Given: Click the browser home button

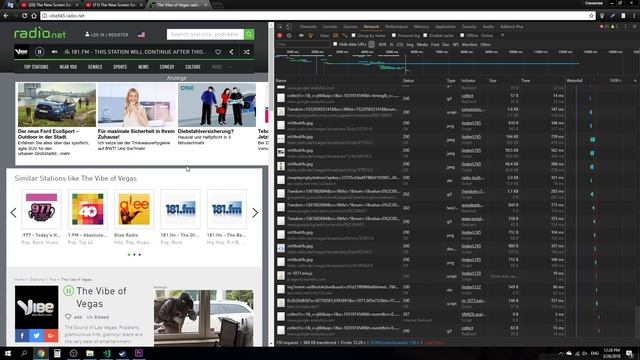Looking at the screenshot, I should [x=34, y=16].
